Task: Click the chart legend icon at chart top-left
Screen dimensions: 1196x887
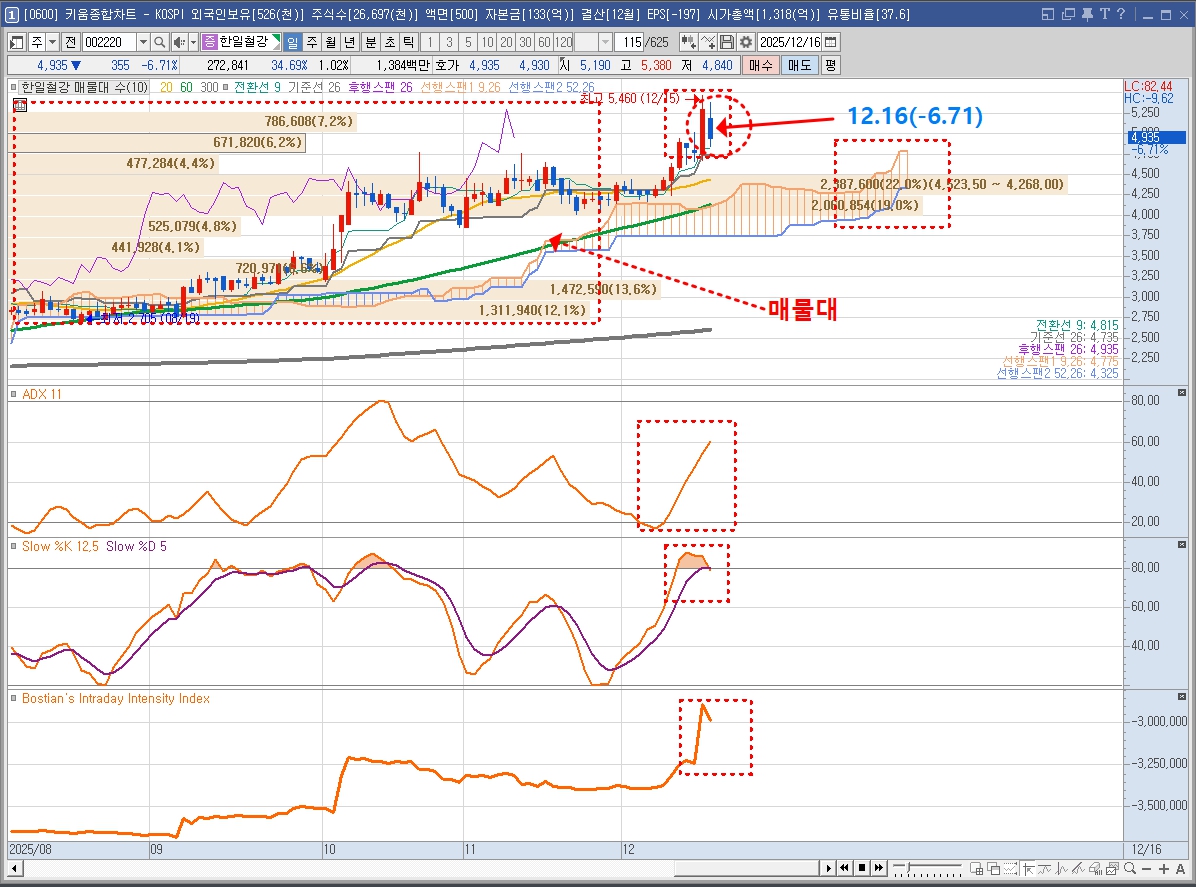Action: [x=20, y=105]
